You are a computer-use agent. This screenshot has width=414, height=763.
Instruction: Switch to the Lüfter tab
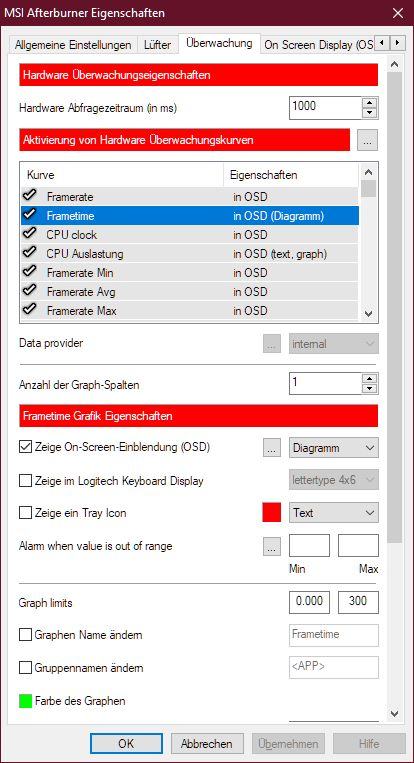pos(158,45)
